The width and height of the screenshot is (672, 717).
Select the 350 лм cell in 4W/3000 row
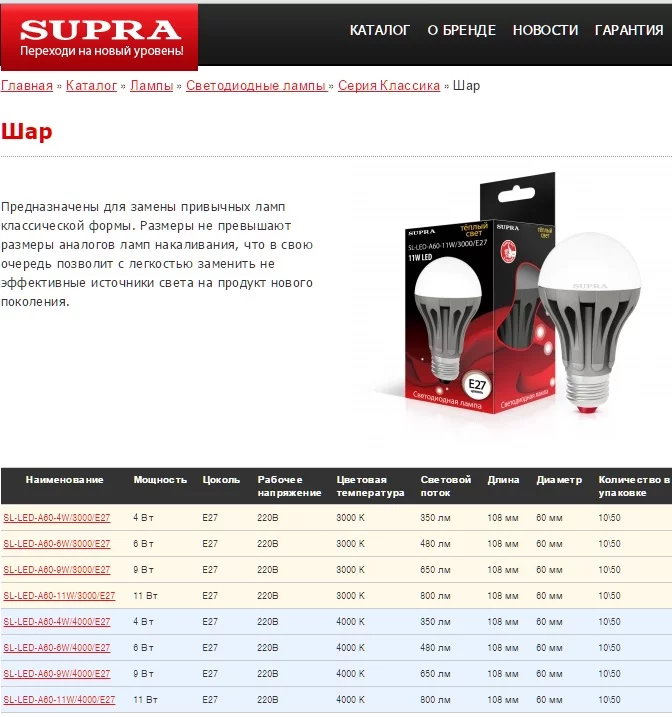(x=435, y=518)
